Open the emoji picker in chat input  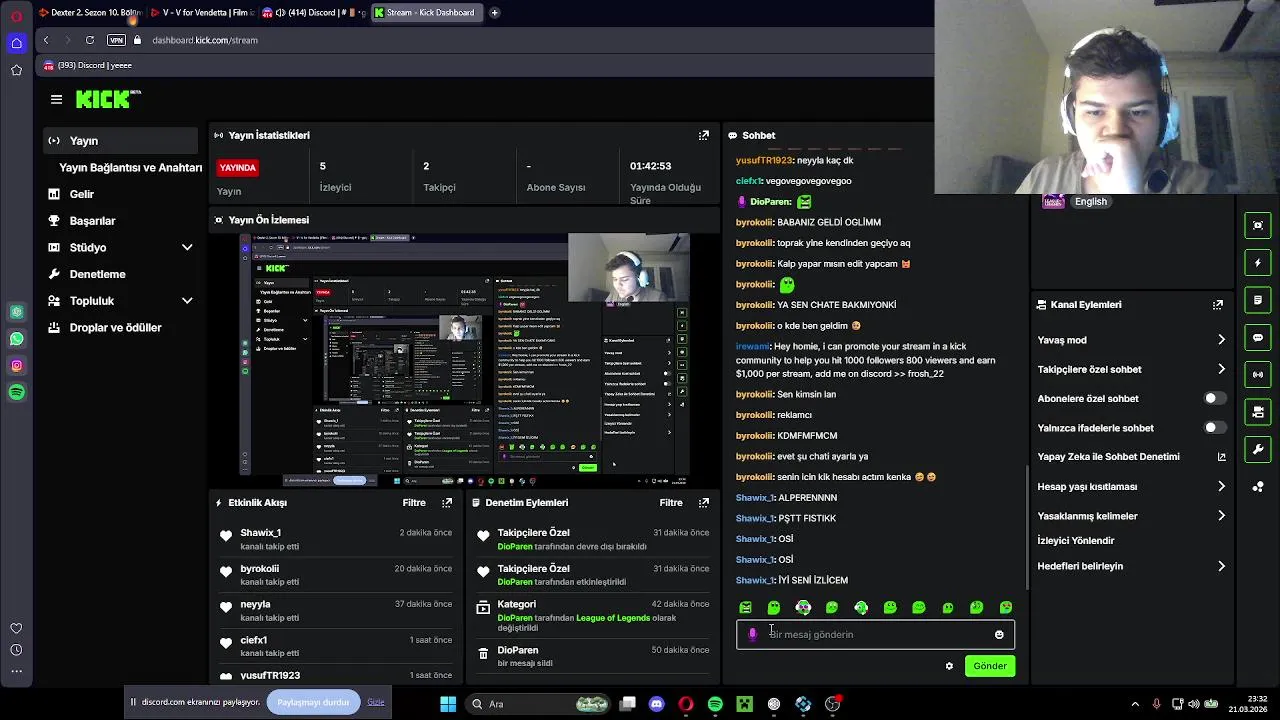click(x=999, y=635)
